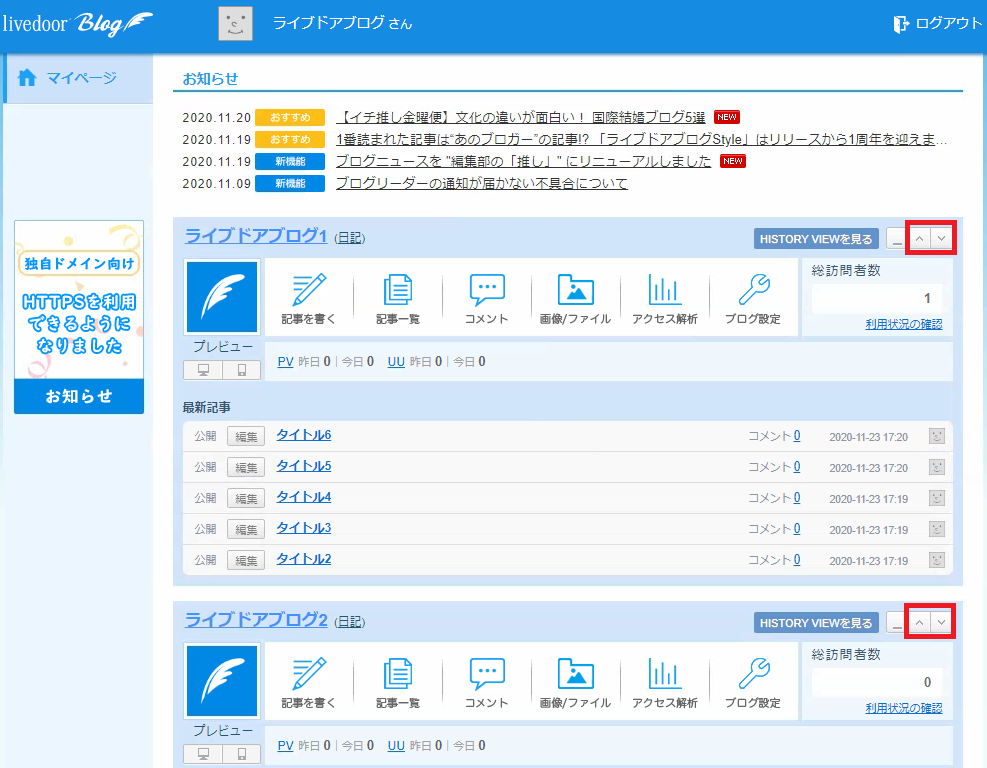Image resolution: width=987 pixels, height=768 pixels.
Task: Click HISTORY VIEWを見る for ライブドアブログ2
Action: pyautogui.click(x=816, y=623)
